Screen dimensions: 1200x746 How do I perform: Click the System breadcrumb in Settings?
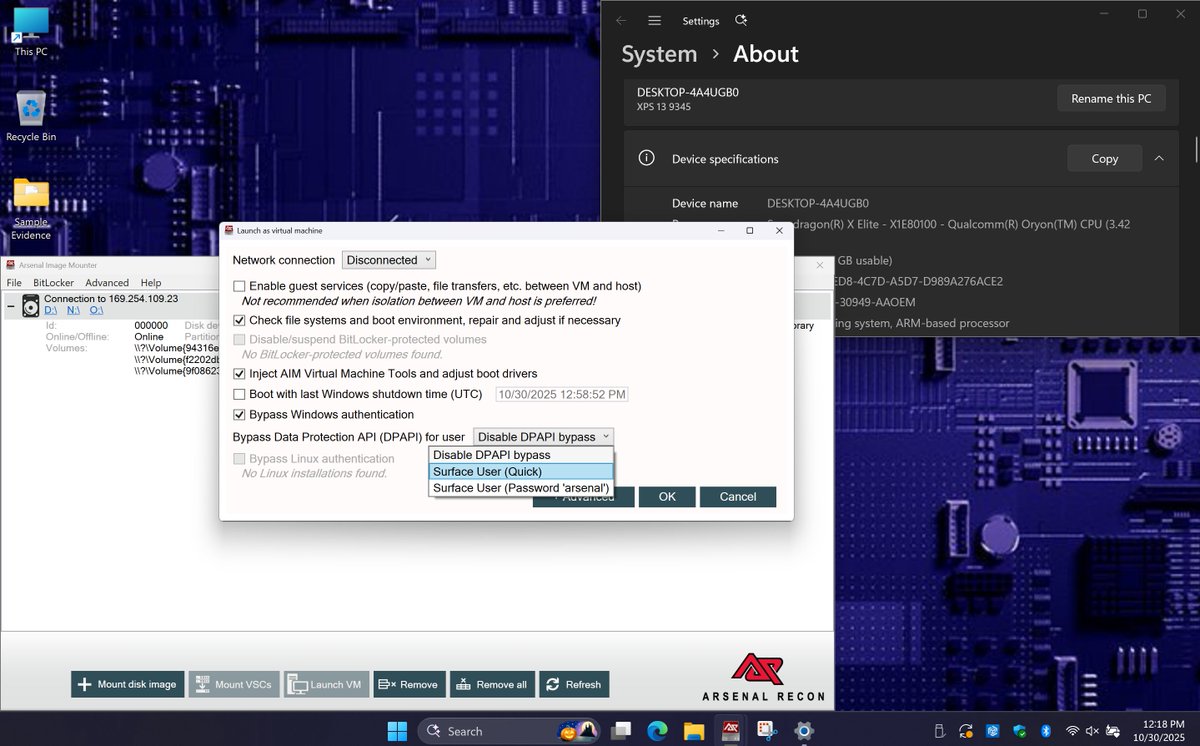click(659, 54)
